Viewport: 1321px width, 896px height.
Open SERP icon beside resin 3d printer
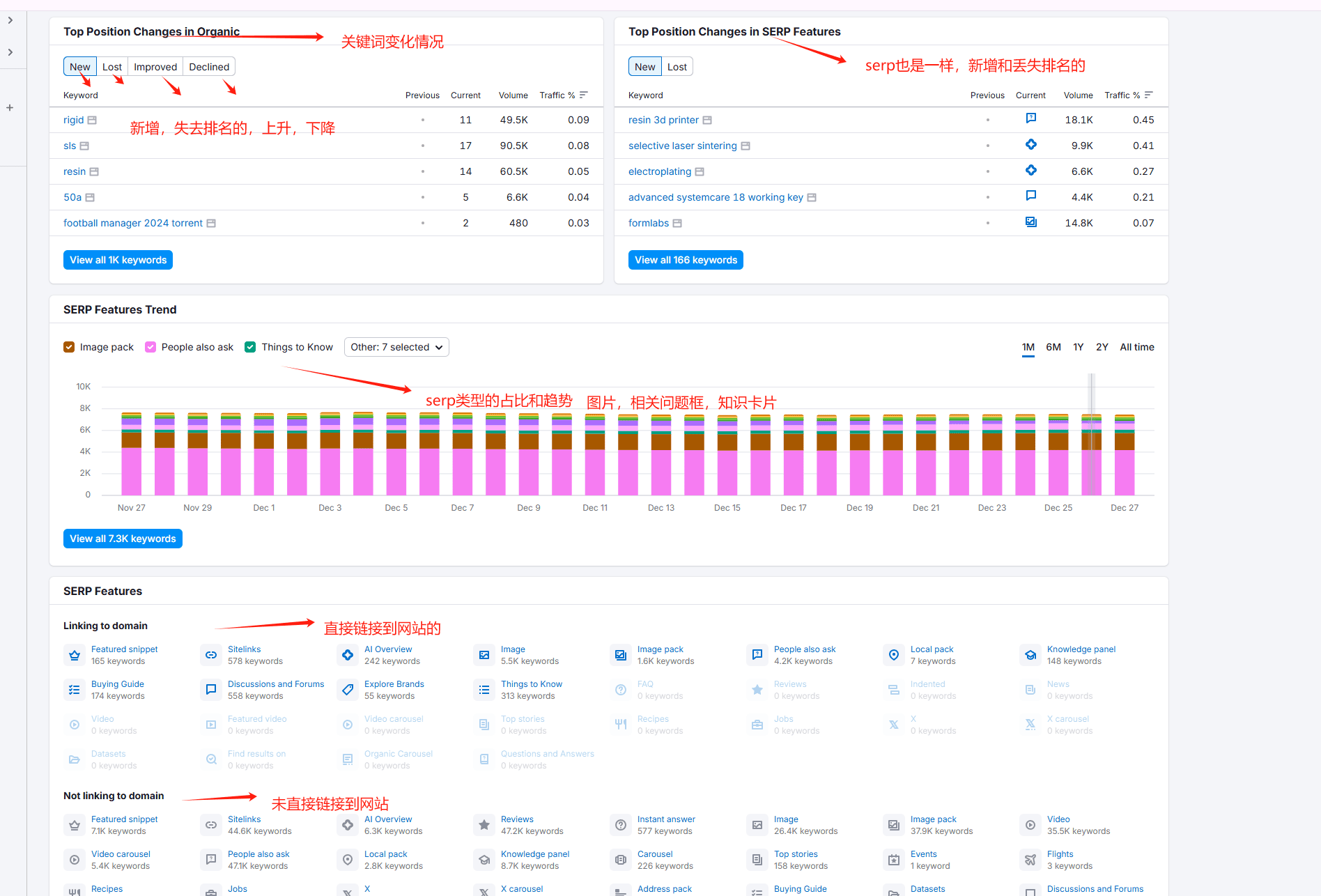pyautogui.click(x=707, y=120)
